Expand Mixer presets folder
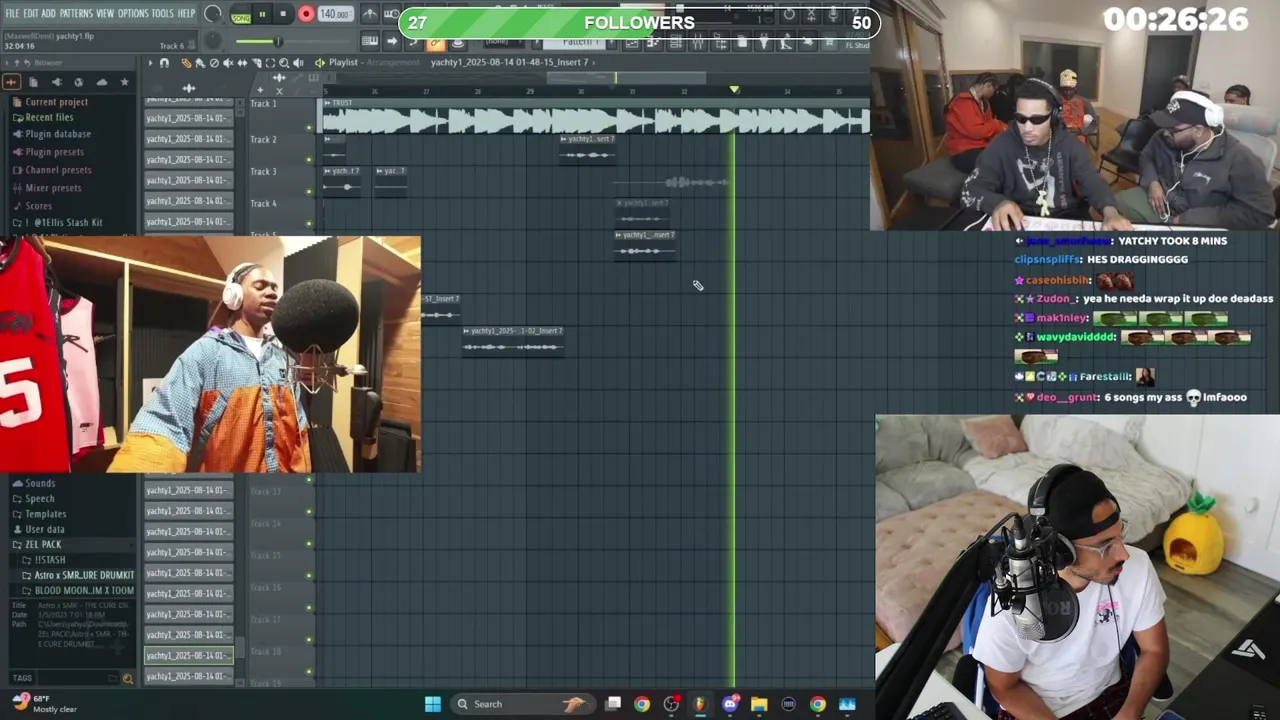 click(x=53, y=188)
